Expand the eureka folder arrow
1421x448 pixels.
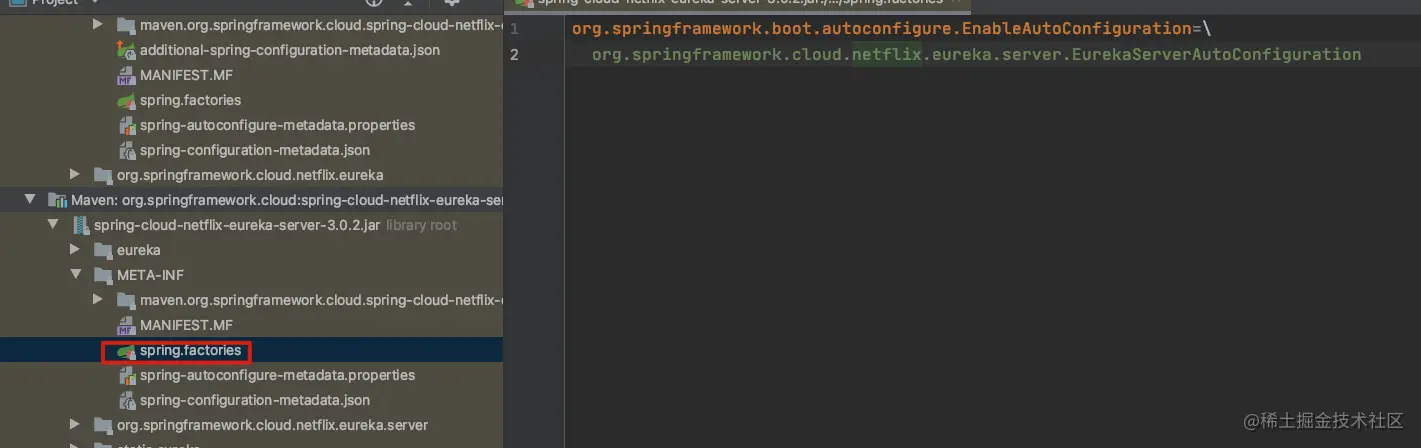74,250
